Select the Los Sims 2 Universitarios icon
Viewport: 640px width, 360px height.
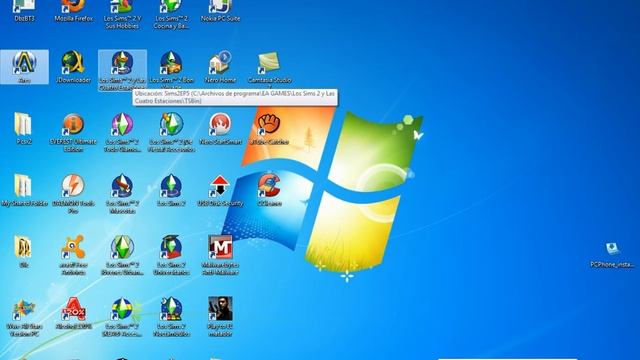[x=171, y=255]
